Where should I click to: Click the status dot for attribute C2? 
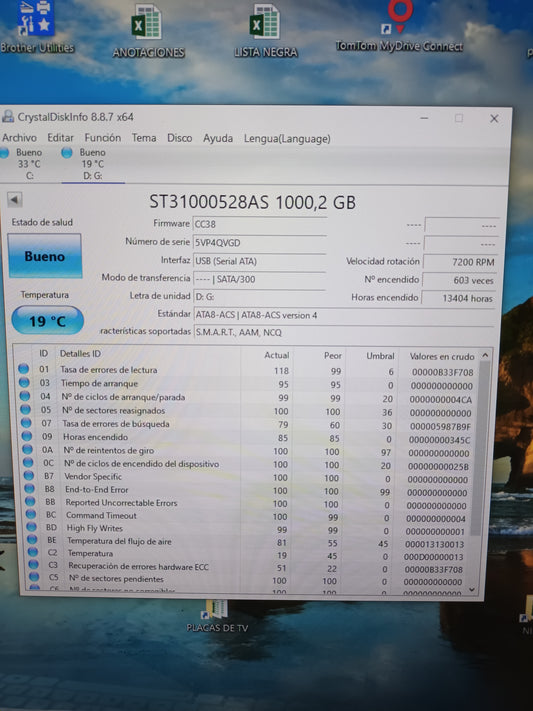[x=33, y=552]
